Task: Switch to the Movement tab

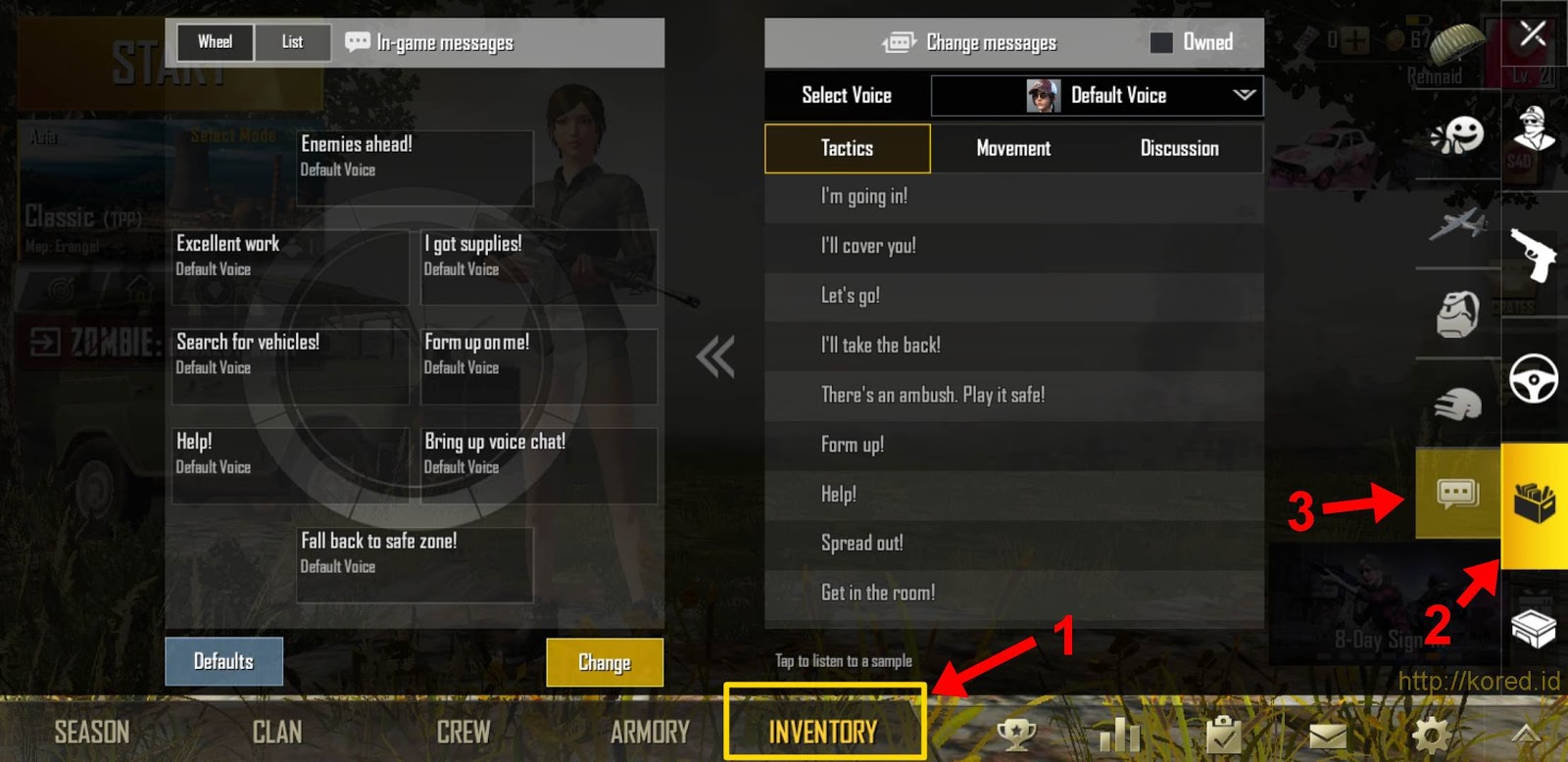Action: point(1013,149)
